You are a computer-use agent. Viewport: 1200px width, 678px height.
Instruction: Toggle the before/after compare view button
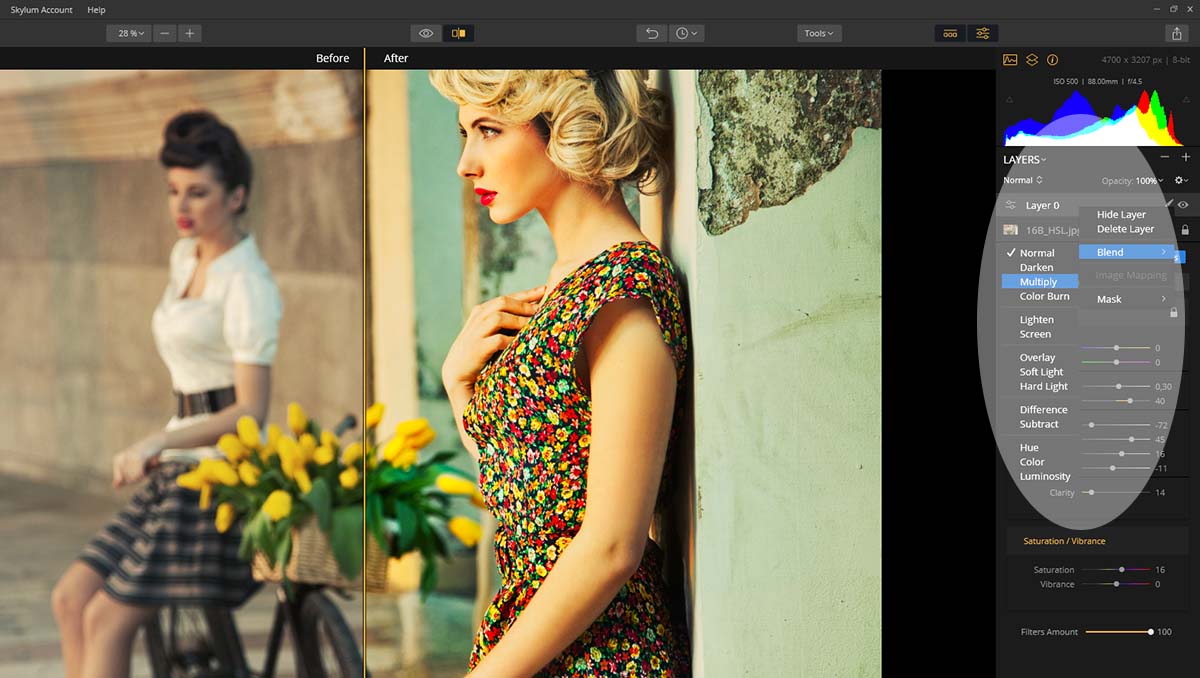458,33
